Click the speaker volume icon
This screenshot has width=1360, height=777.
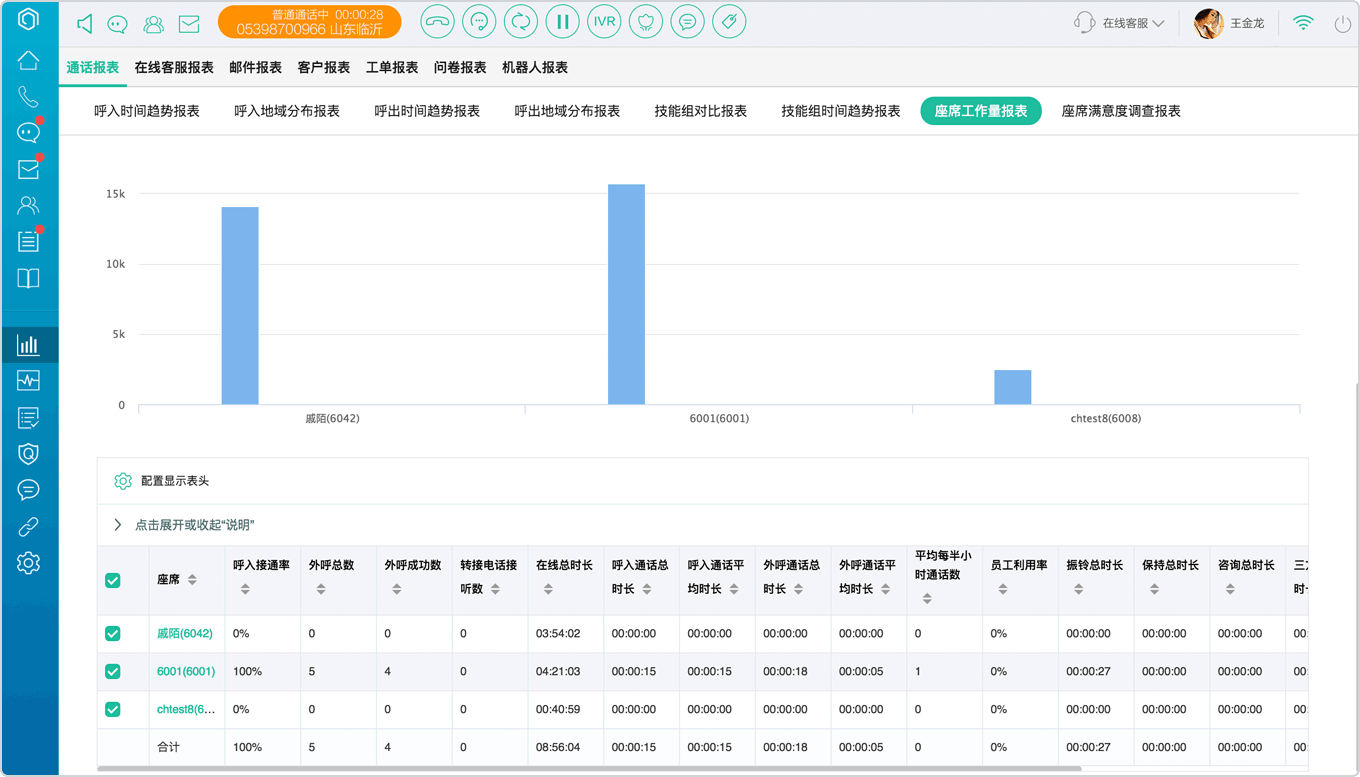point(85,23)
